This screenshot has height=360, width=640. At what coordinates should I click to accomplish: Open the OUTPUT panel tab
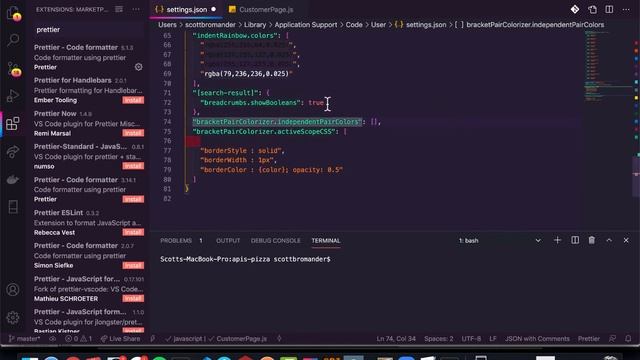[228, 240]
